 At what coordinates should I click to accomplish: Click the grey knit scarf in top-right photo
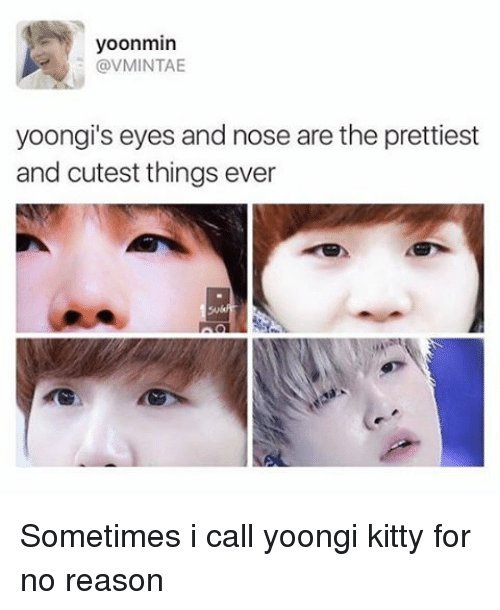pyautogui.click(x=267, y=319)
